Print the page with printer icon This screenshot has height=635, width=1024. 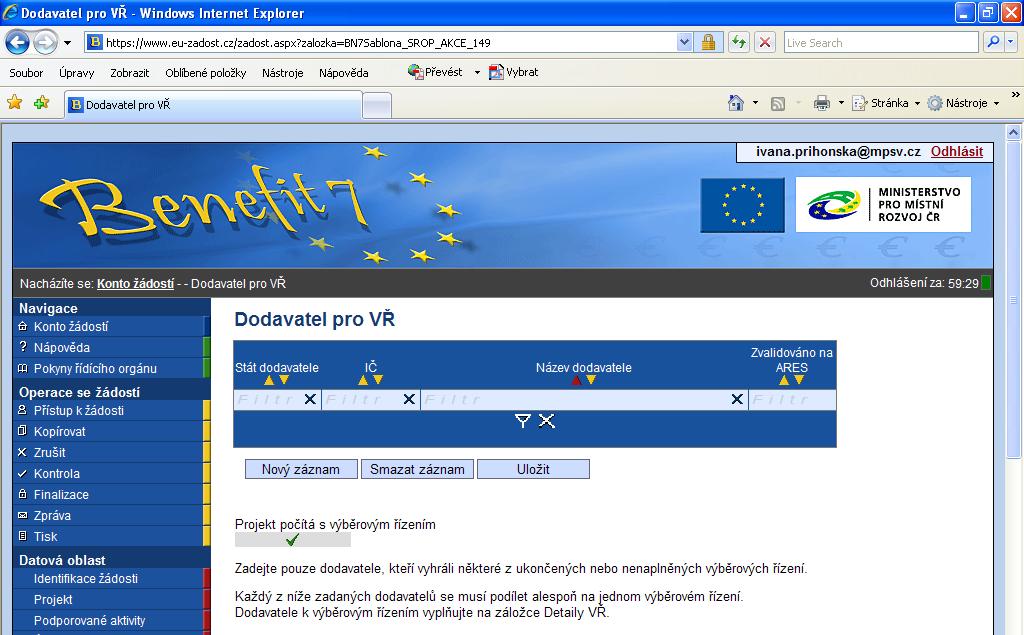(822, 103)
